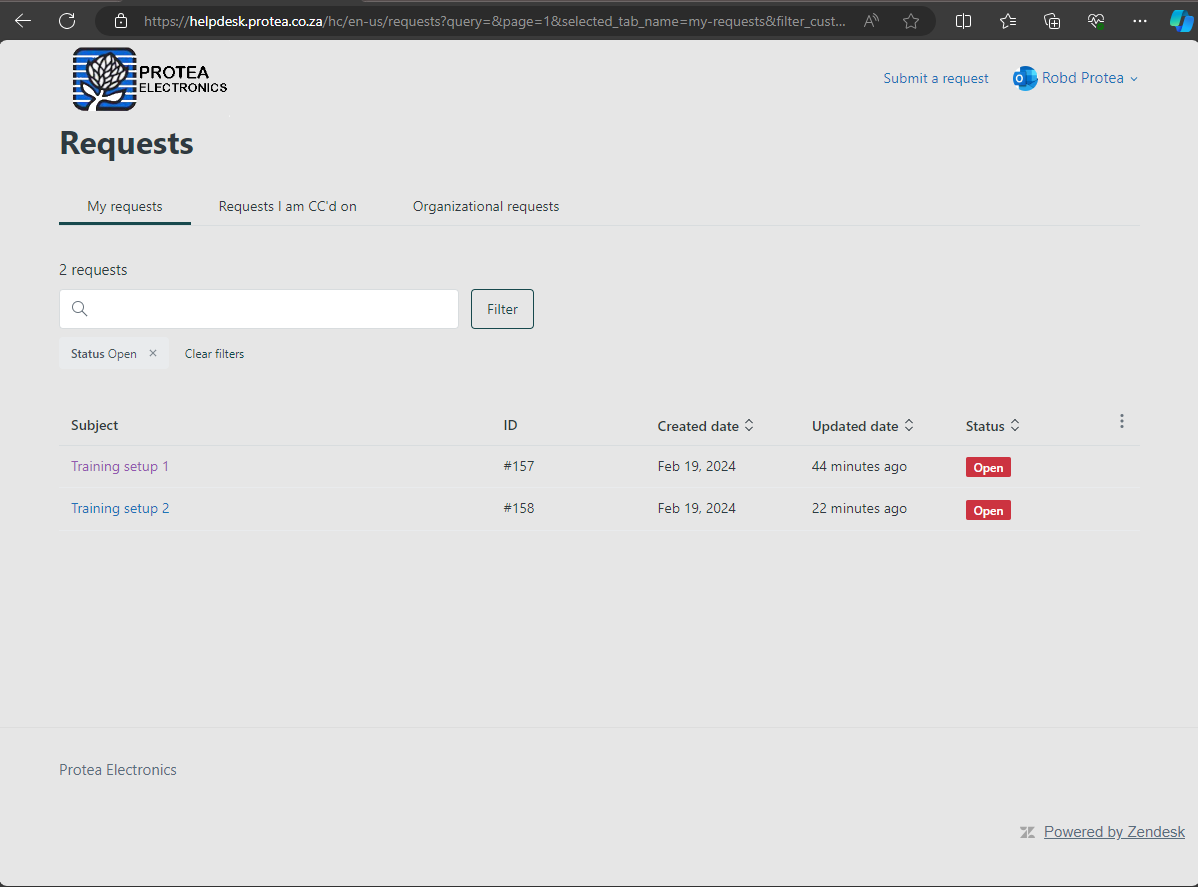Refresh the page
The image size is (1198, 887).
[66, 20]
